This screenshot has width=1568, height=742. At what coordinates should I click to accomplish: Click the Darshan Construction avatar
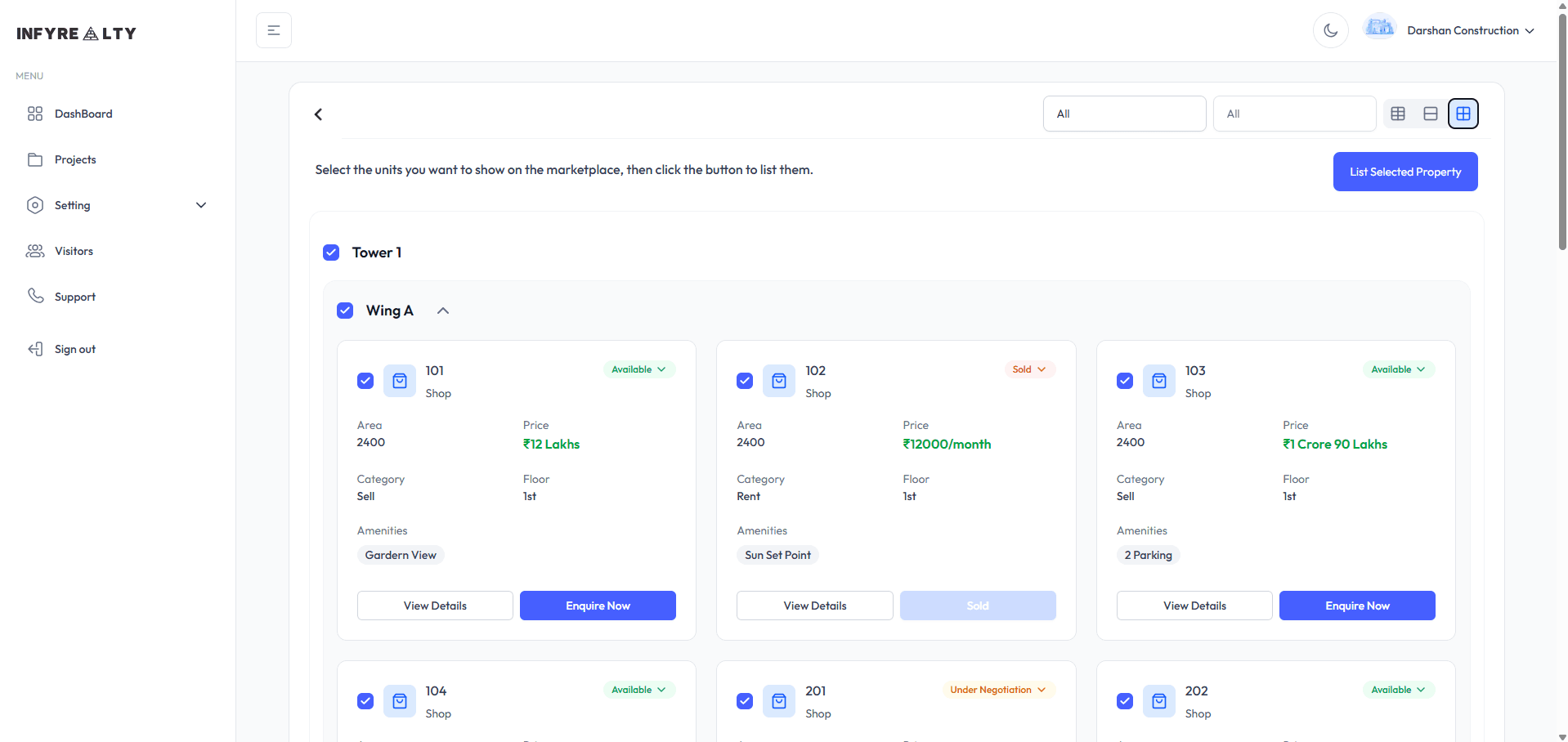[x=1380, y=27]
